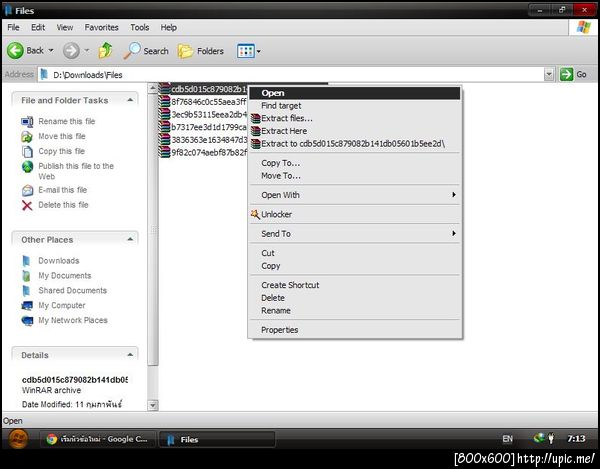Click the Rename this file icon

[27, 122]
